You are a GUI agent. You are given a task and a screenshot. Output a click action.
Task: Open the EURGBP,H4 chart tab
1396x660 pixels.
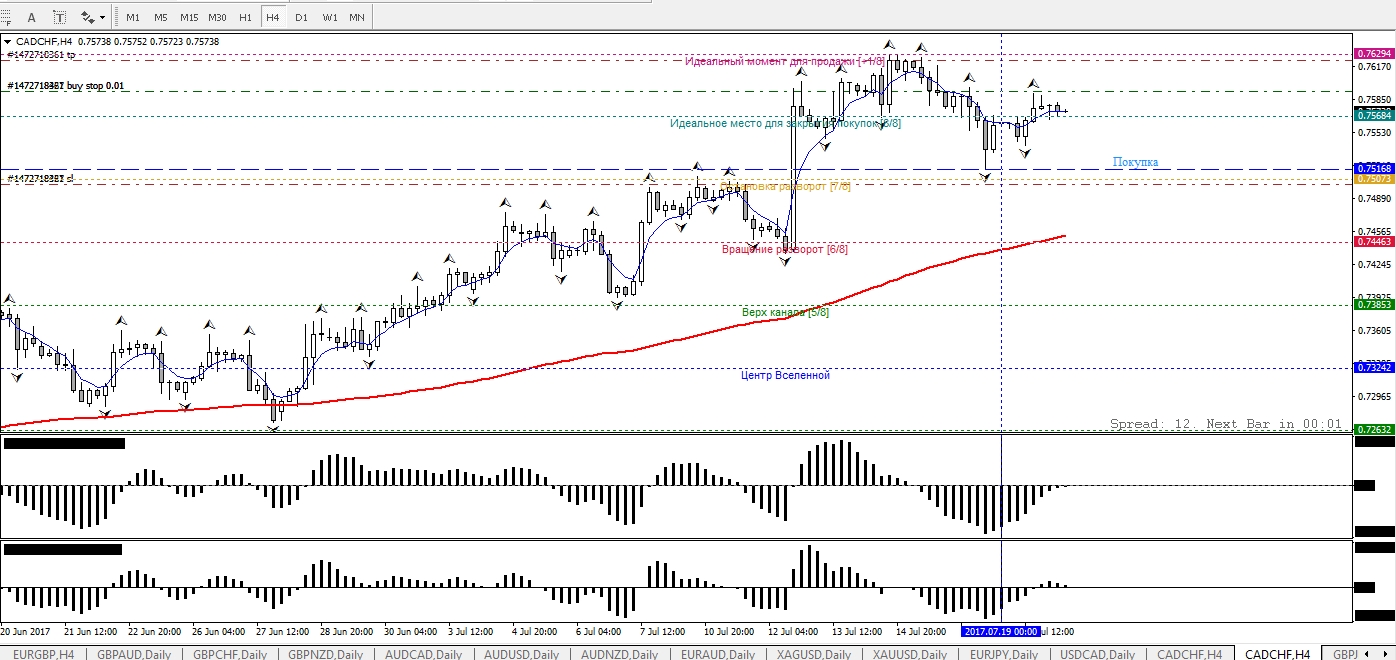pos(42,653)
